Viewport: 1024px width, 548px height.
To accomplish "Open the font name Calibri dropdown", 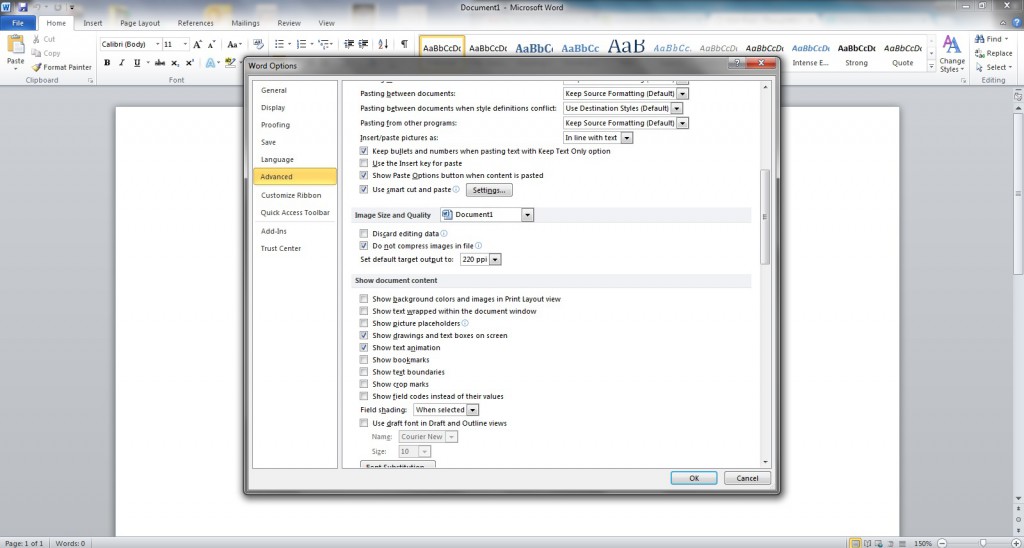I will (157, 44).
